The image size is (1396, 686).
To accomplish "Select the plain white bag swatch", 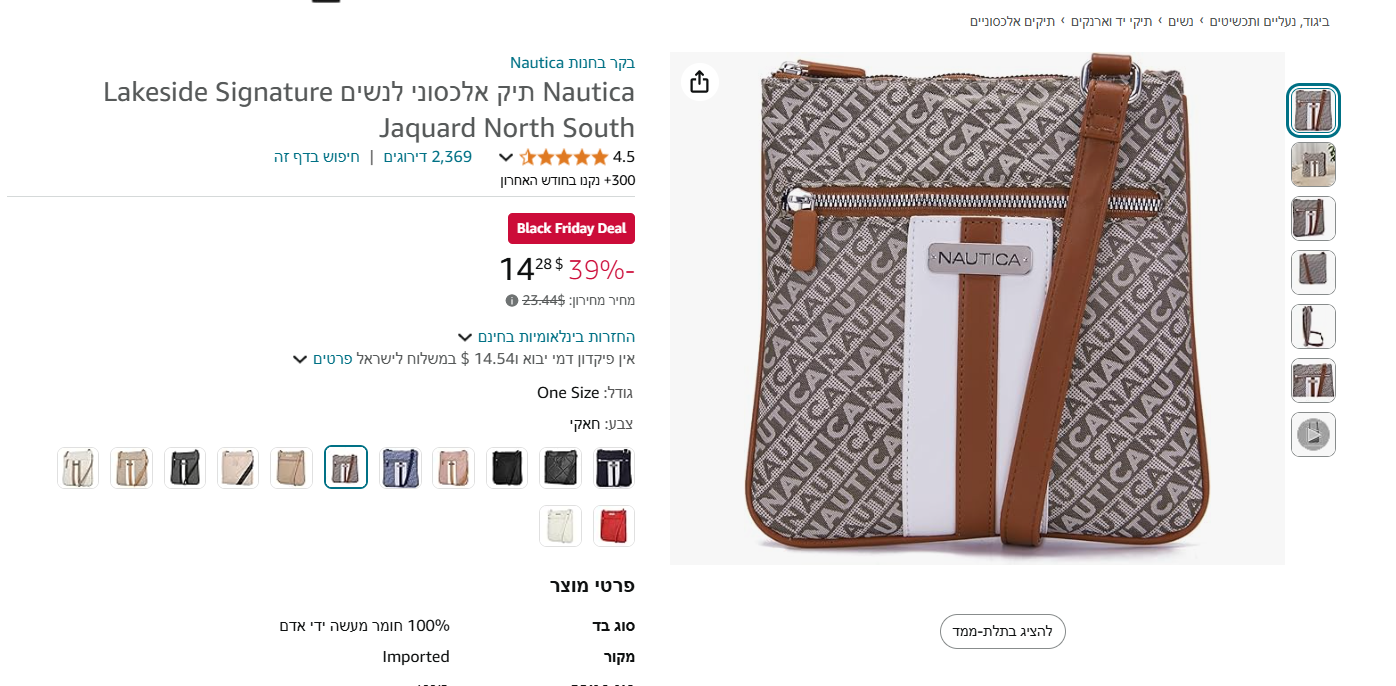I will (560, 526).
